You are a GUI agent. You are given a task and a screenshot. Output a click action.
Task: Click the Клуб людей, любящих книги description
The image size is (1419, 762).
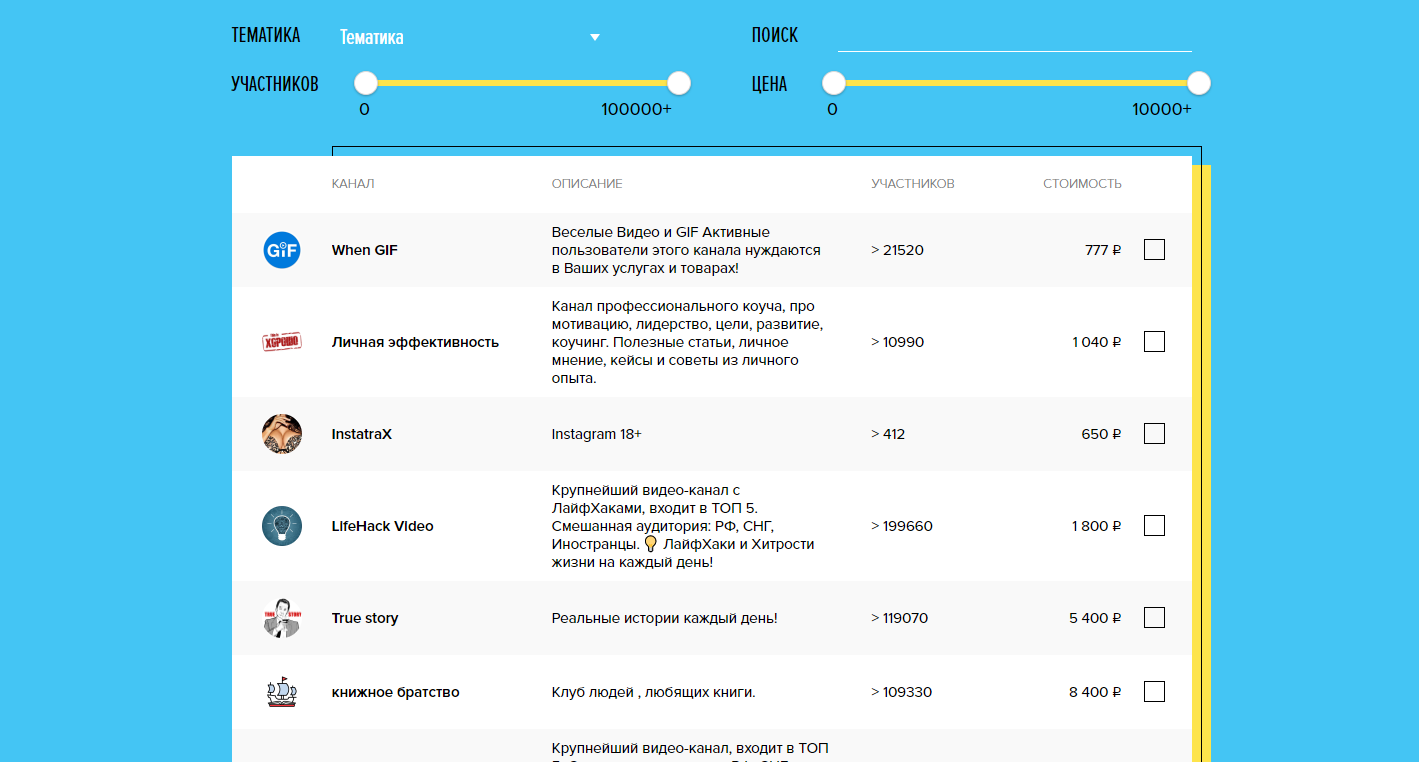coord(654,692)
